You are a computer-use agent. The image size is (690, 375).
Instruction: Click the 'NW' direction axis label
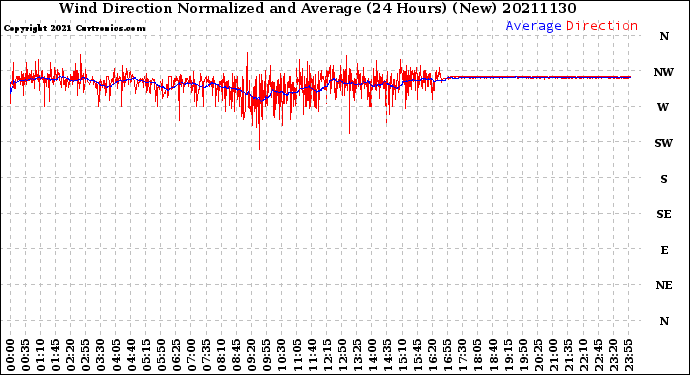click(664, 72)
